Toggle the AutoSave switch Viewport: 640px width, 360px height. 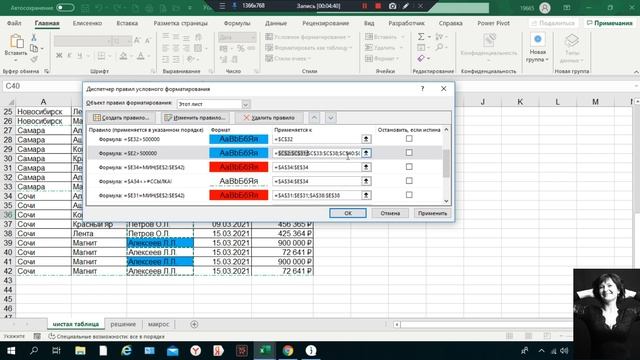coord(65,8)
